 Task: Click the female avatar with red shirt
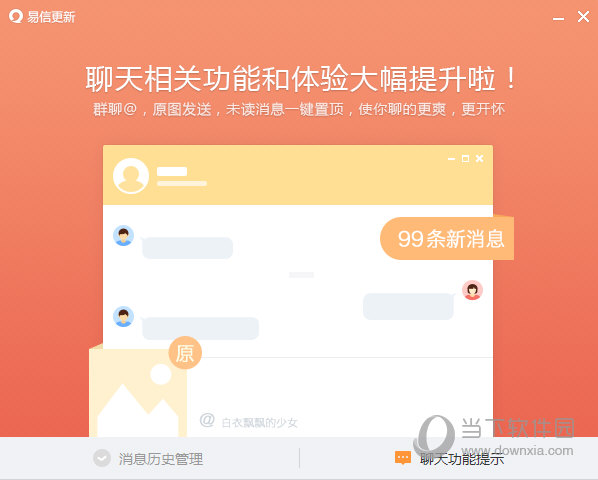(x=473, y=290)
